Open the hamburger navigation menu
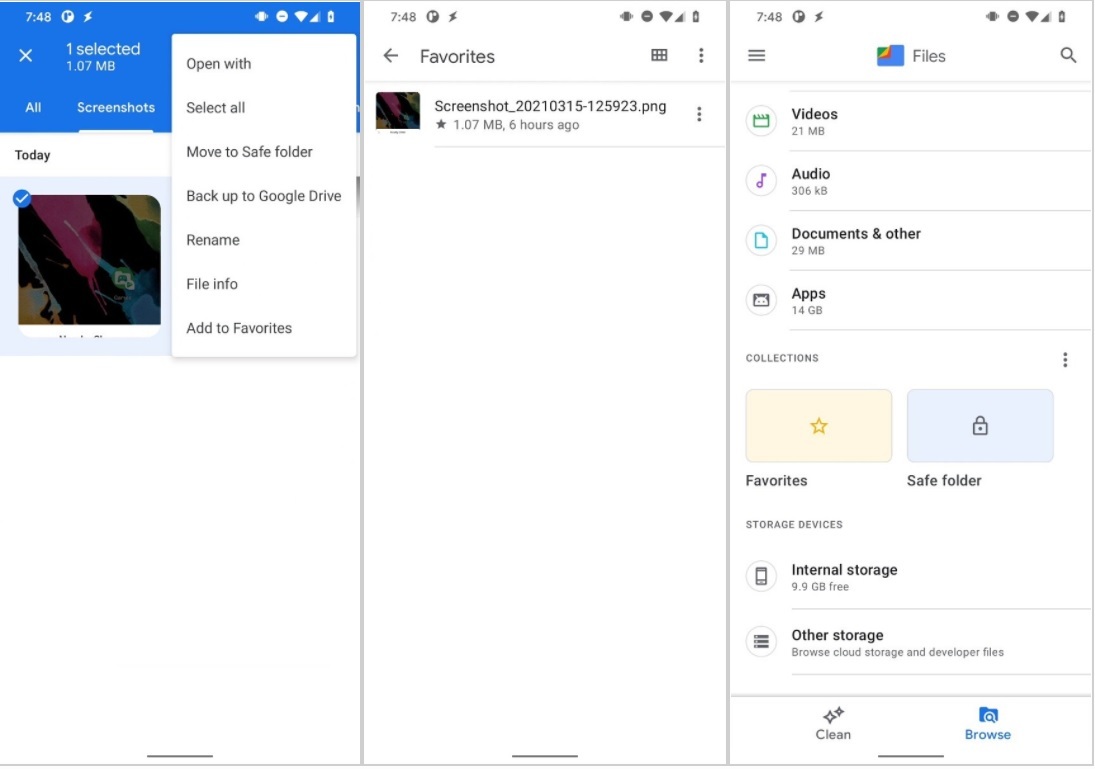 click(x=757, y=56)
